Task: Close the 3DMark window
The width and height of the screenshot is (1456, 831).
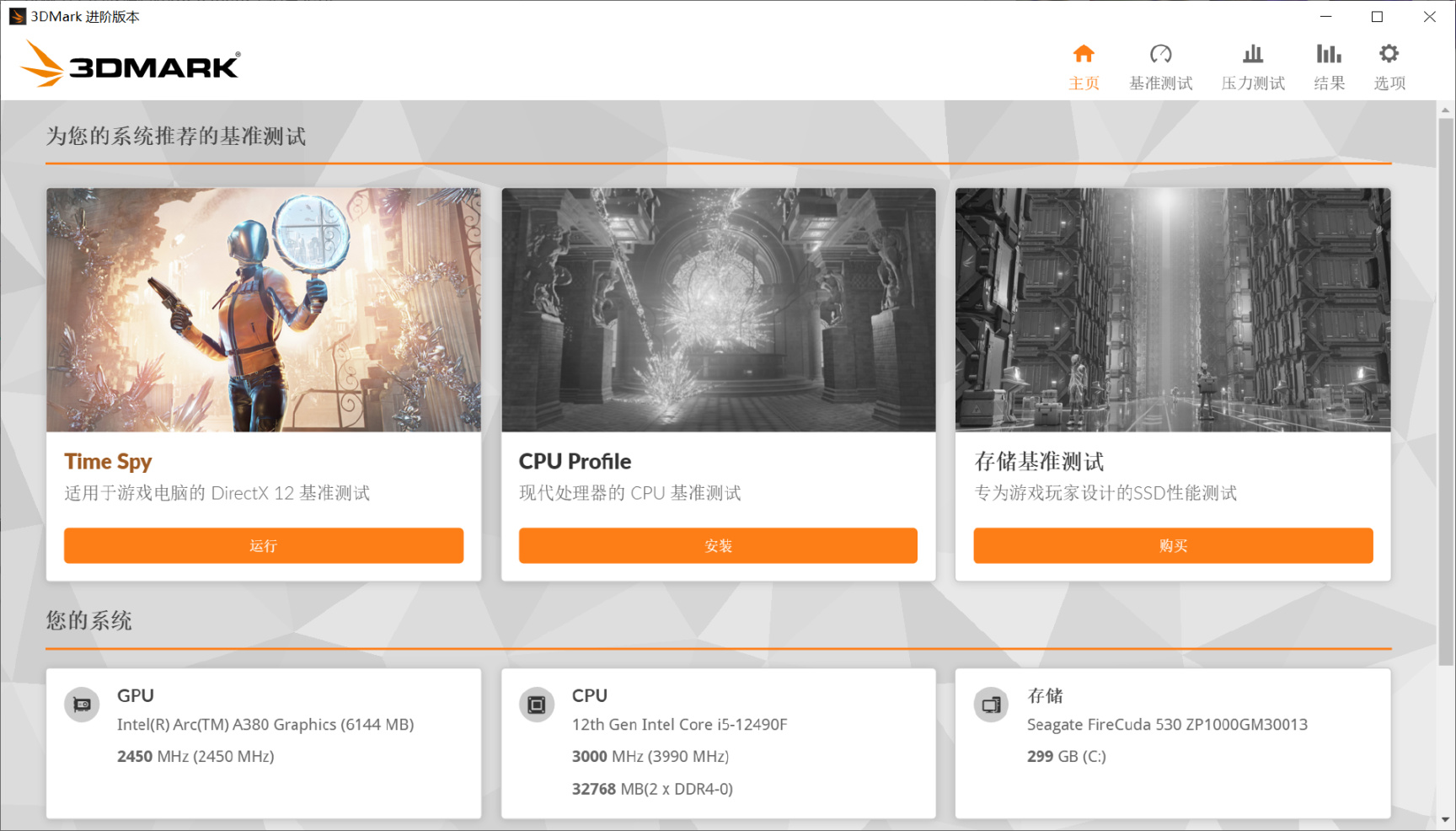Action: [1429, 17]
